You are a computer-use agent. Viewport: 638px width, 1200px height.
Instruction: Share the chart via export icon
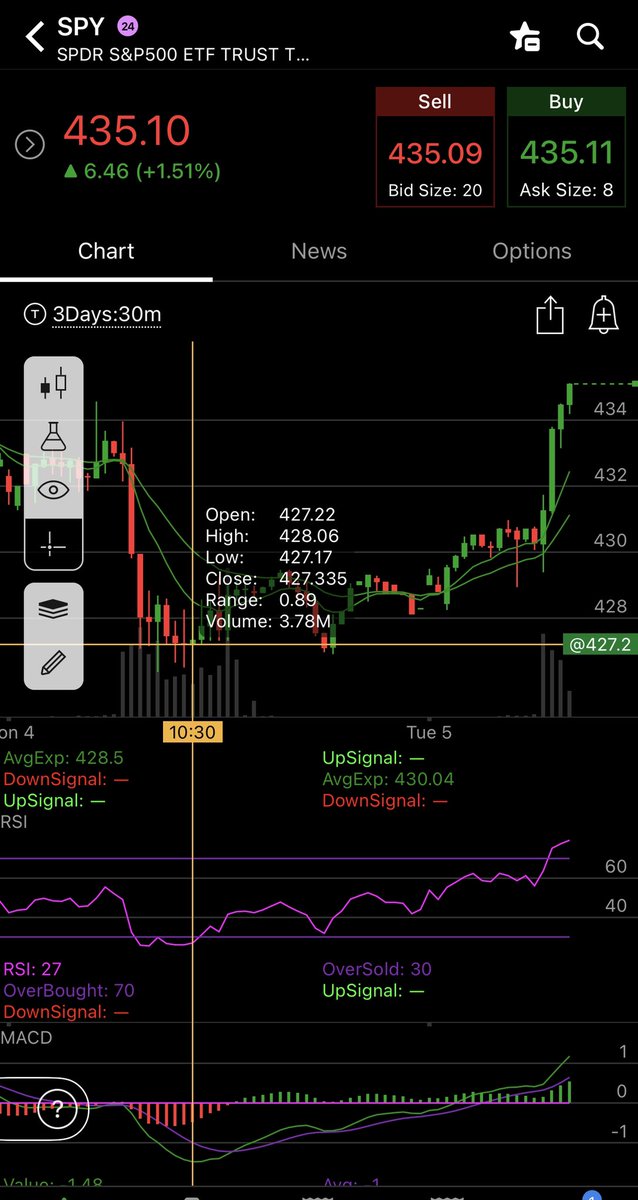[550, 316]
